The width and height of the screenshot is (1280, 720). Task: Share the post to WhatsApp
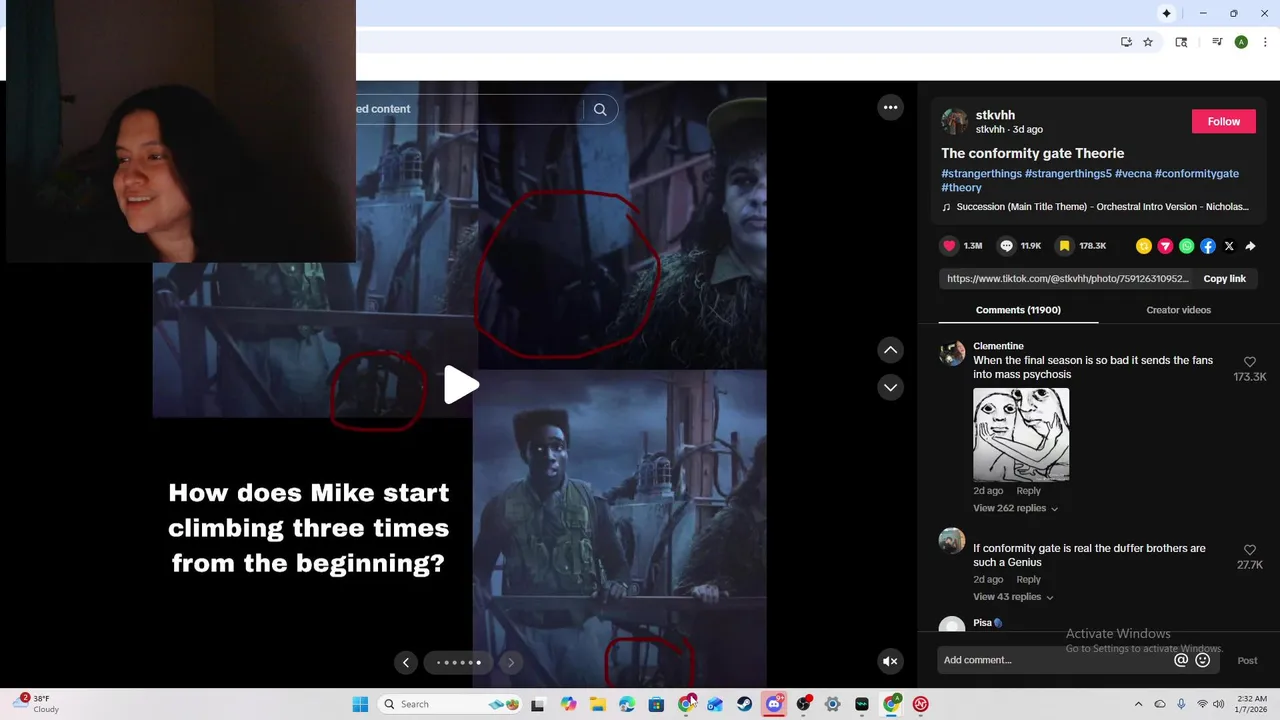1186,246
